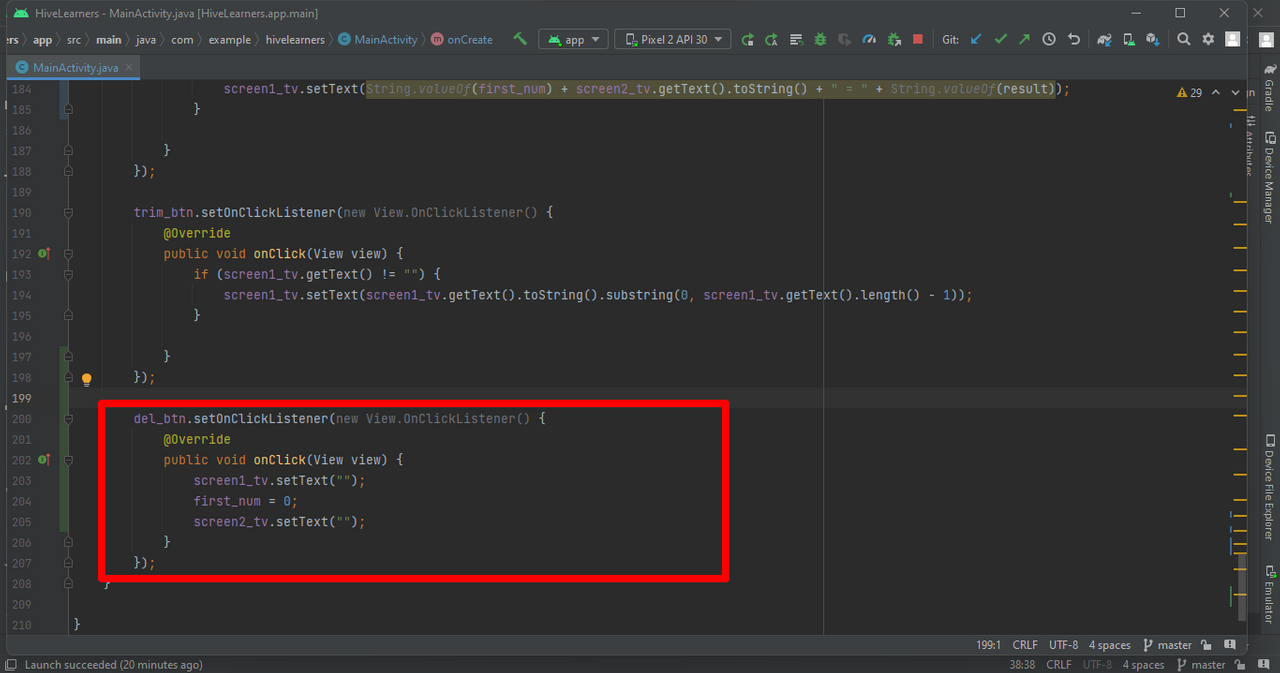Show tool windows quick access icon
Viewport: 1280px width, 673px height.
tap(10, 664)
